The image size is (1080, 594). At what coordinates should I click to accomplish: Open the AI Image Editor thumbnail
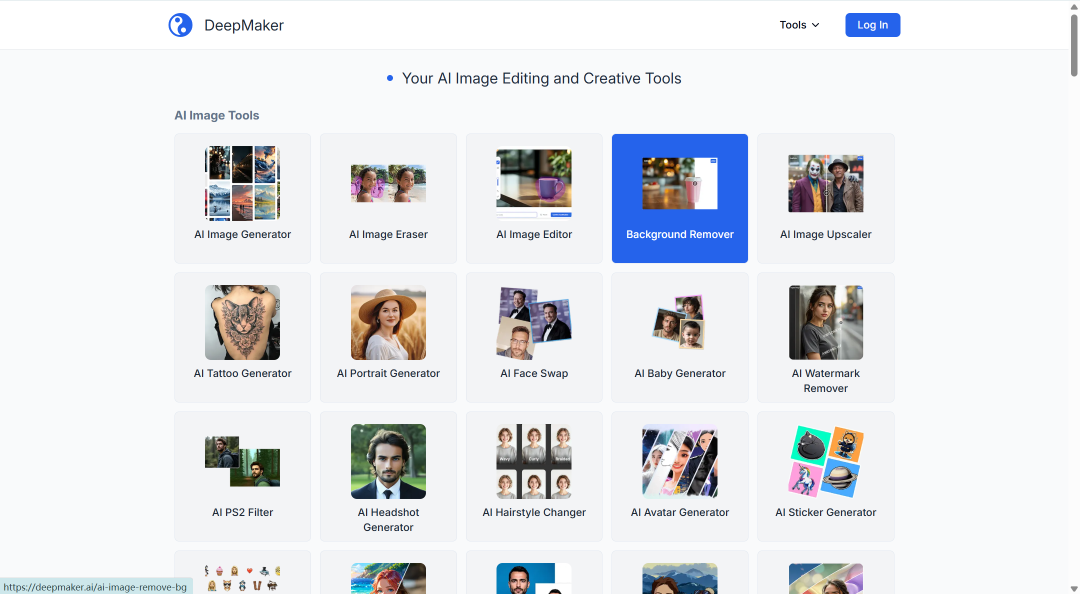534,183
